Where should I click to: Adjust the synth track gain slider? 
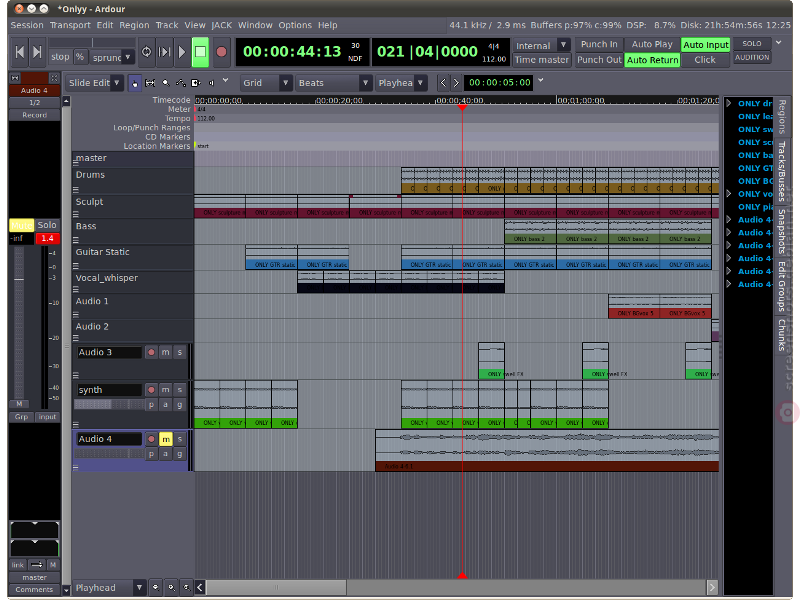(x=109, y=405)
